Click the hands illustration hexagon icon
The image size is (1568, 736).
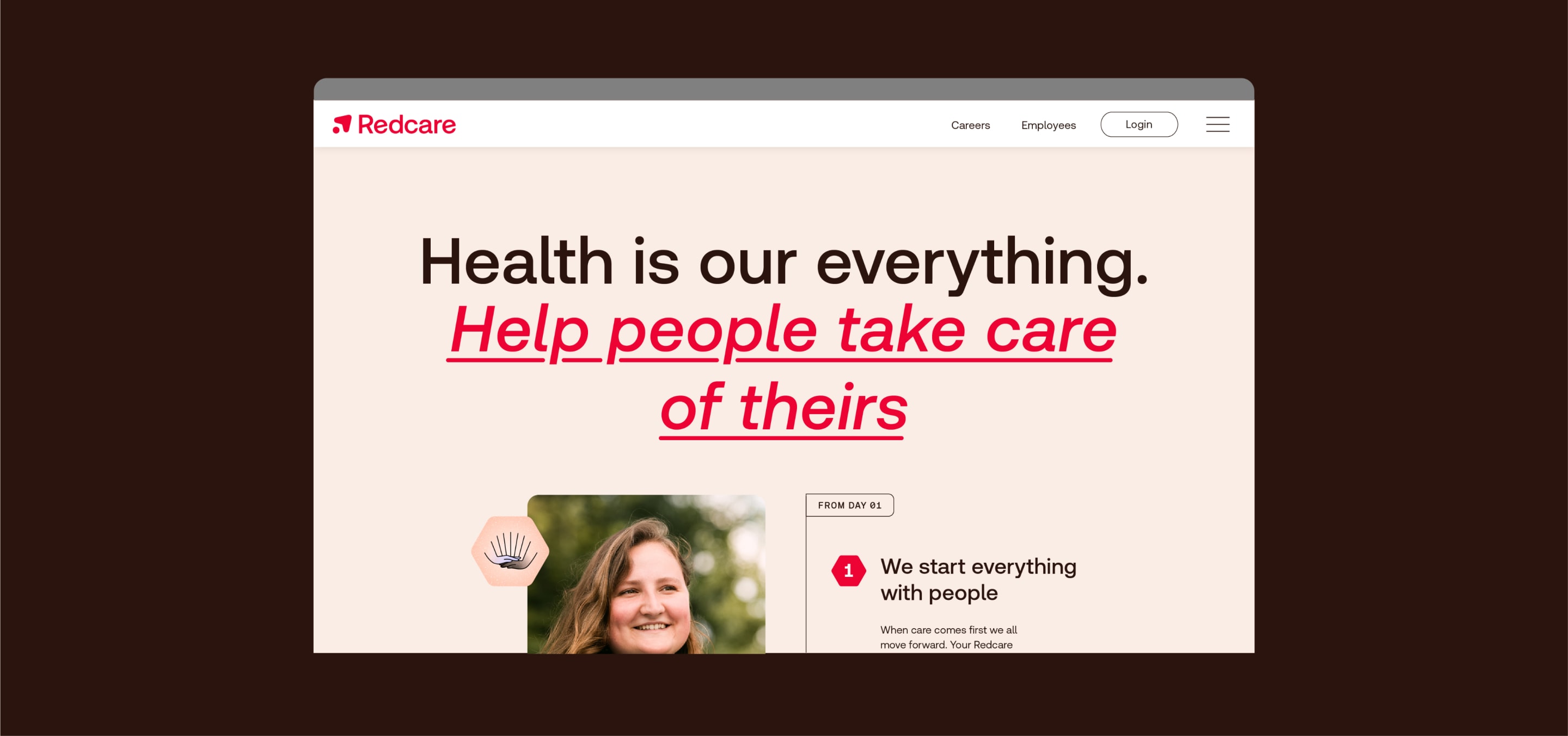coord(510,551)
